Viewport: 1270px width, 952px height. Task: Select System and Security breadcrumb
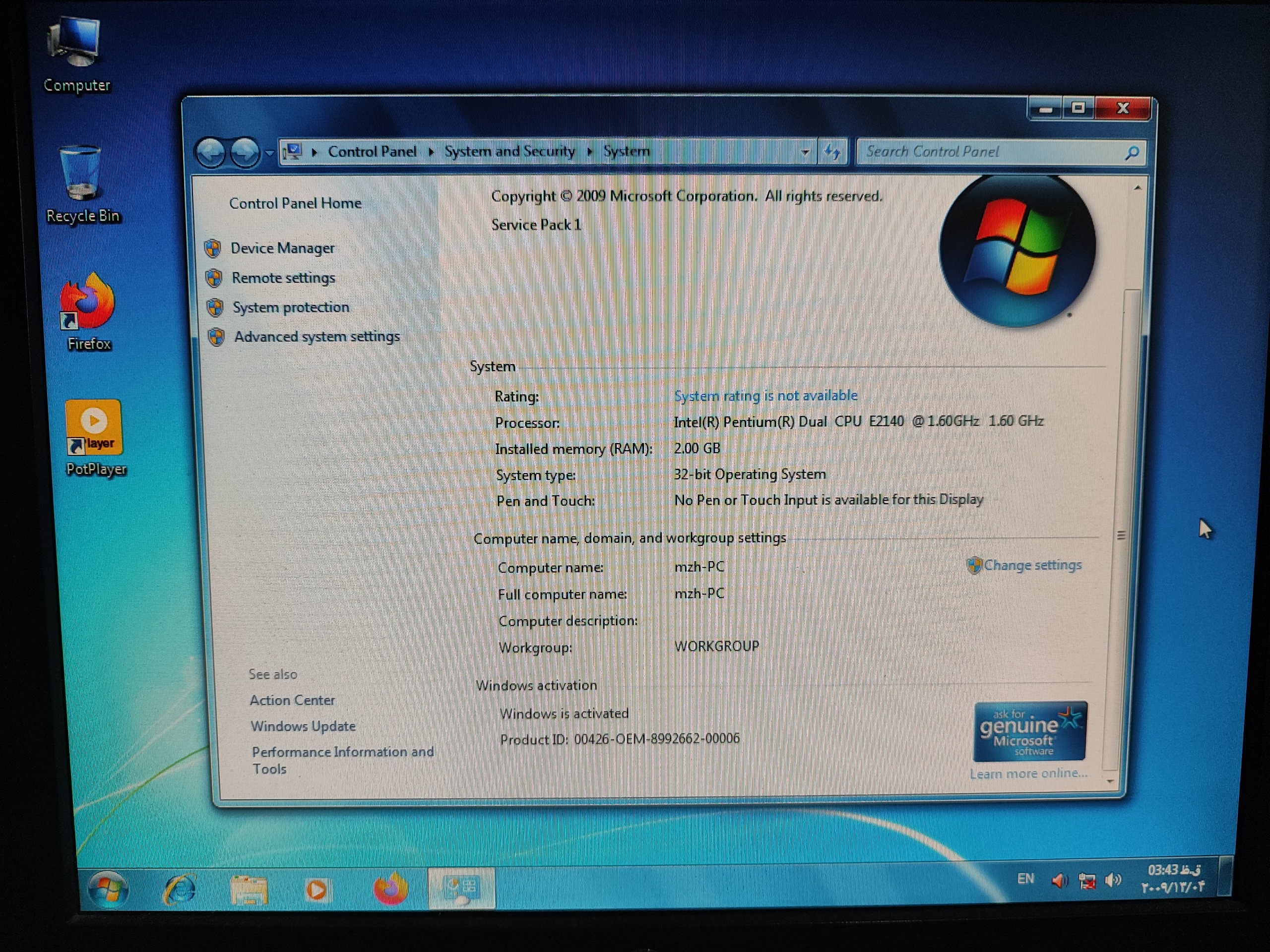click(509, 152)
